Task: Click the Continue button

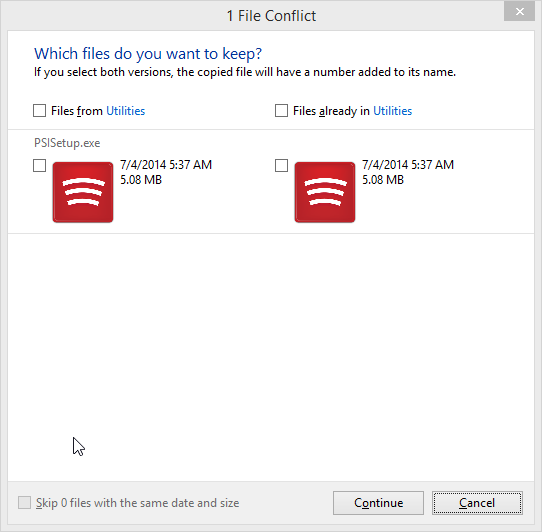Action: point(379,503)
